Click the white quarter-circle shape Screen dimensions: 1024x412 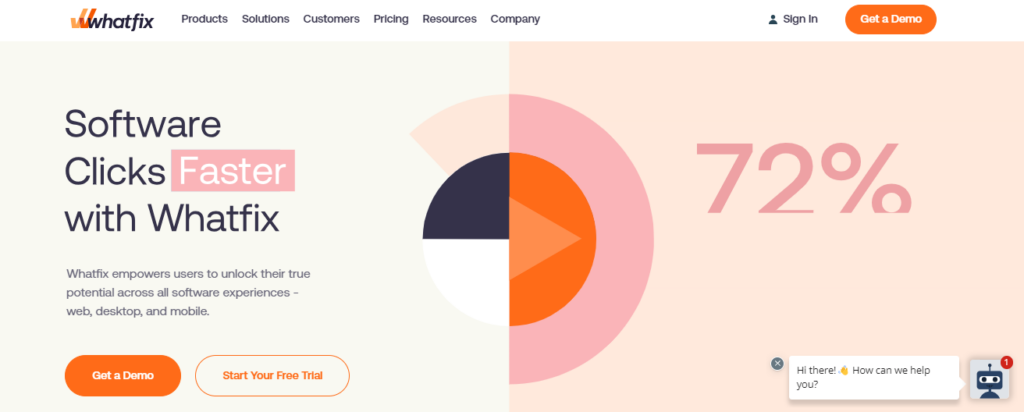(468, 281)
